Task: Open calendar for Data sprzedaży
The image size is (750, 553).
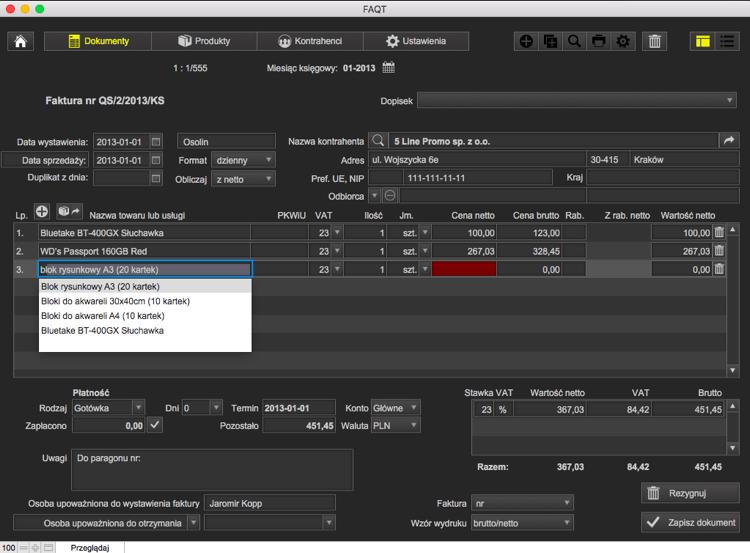Action: click(x=156, y=160)
